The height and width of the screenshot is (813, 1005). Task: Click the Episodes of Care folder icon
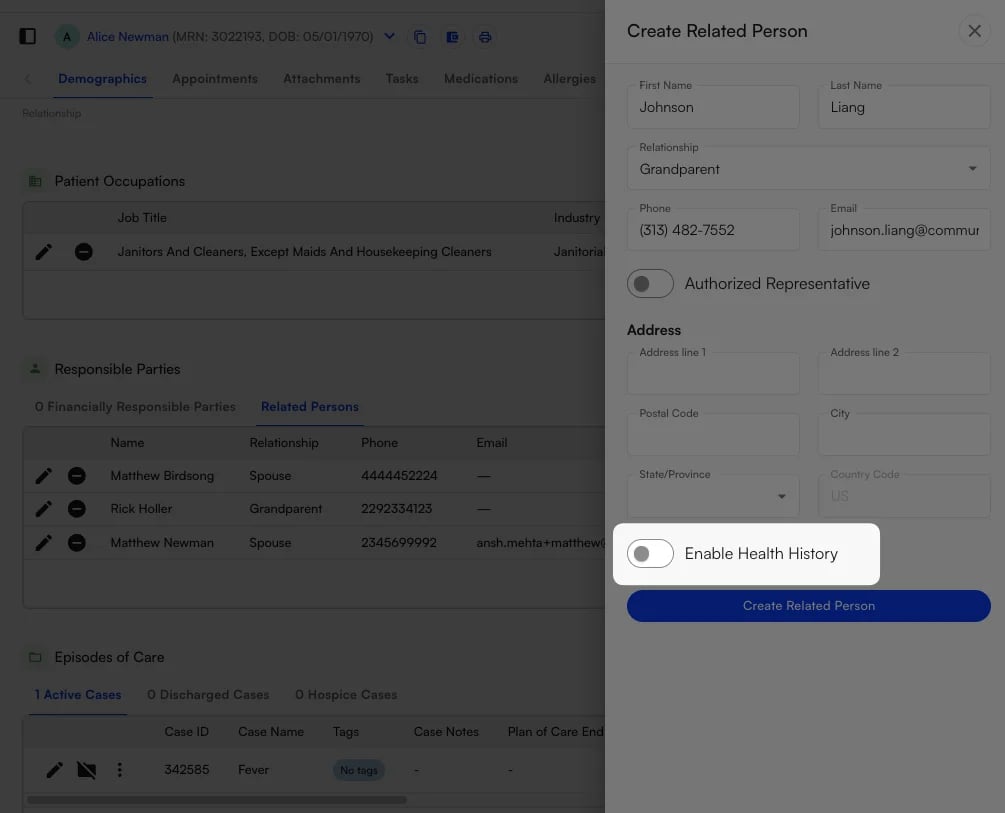pos(35,657)
